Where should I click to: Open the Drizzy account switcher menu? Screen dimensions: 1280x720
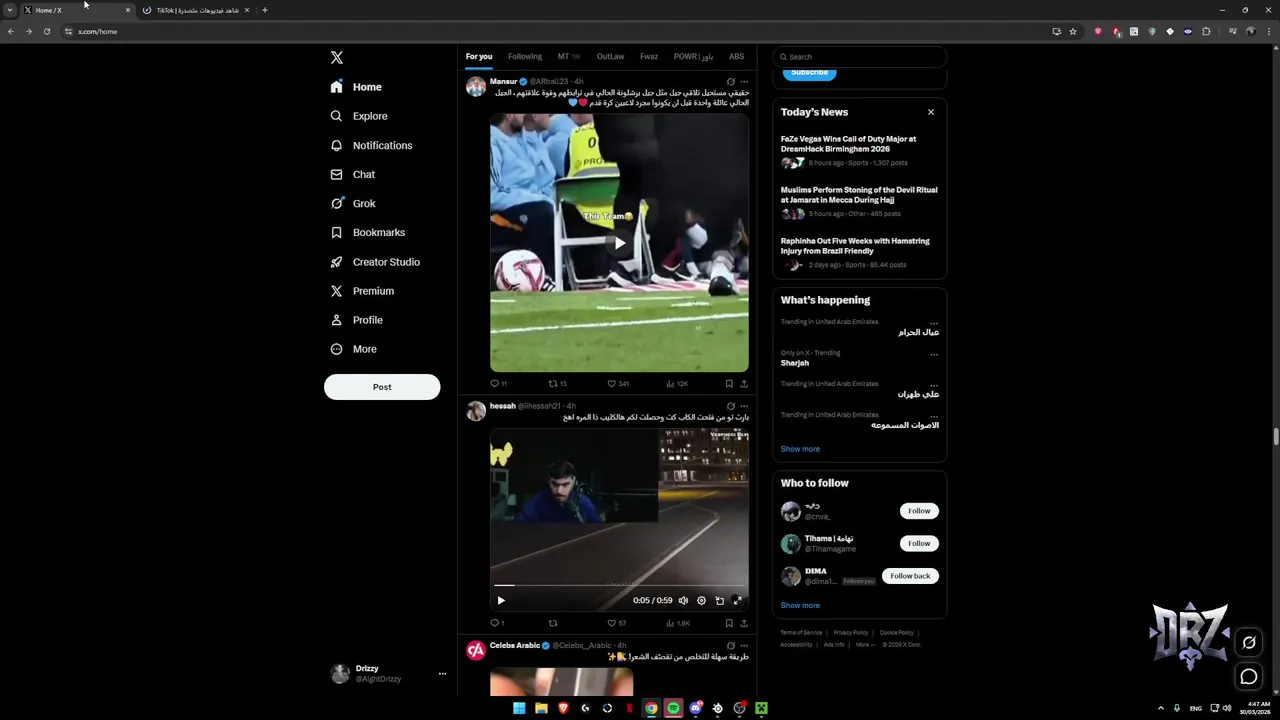pyautogui.click(x=388, y=674)
